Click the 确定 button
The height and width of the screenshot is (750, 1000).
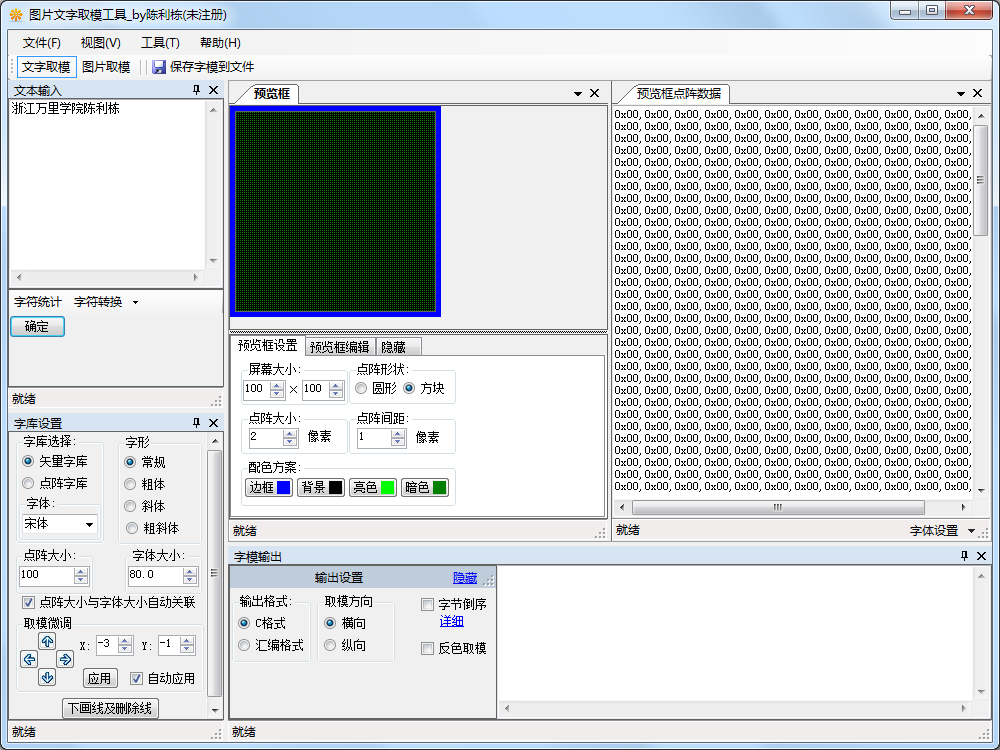(37, 326)
